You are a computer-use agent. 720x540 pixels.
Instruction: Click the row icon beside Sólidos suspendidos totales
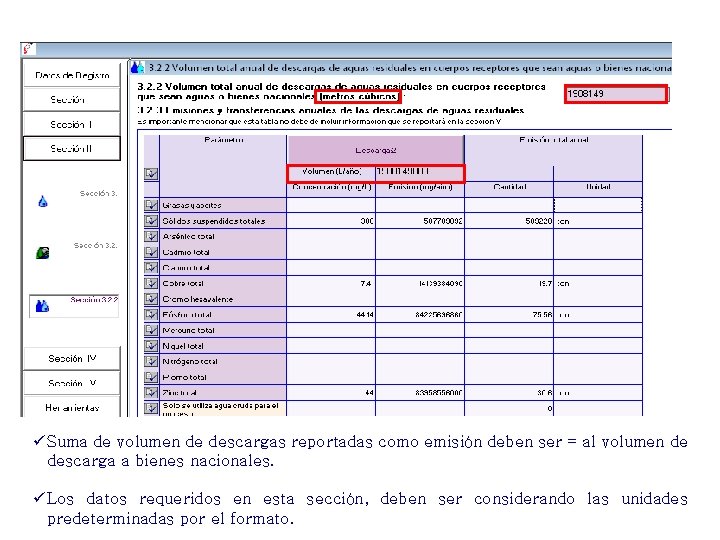tap(151, 220)
